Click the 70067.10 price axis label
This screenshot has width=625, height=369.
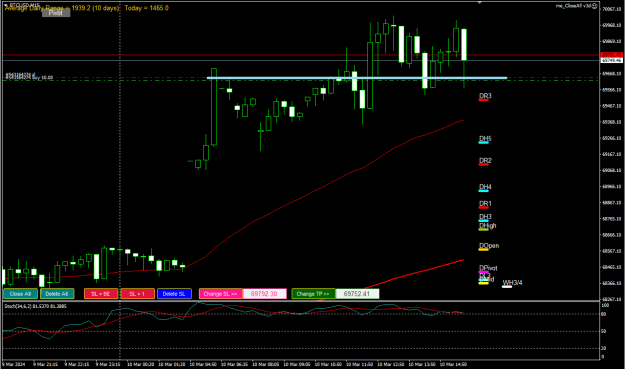pos(612,9)
